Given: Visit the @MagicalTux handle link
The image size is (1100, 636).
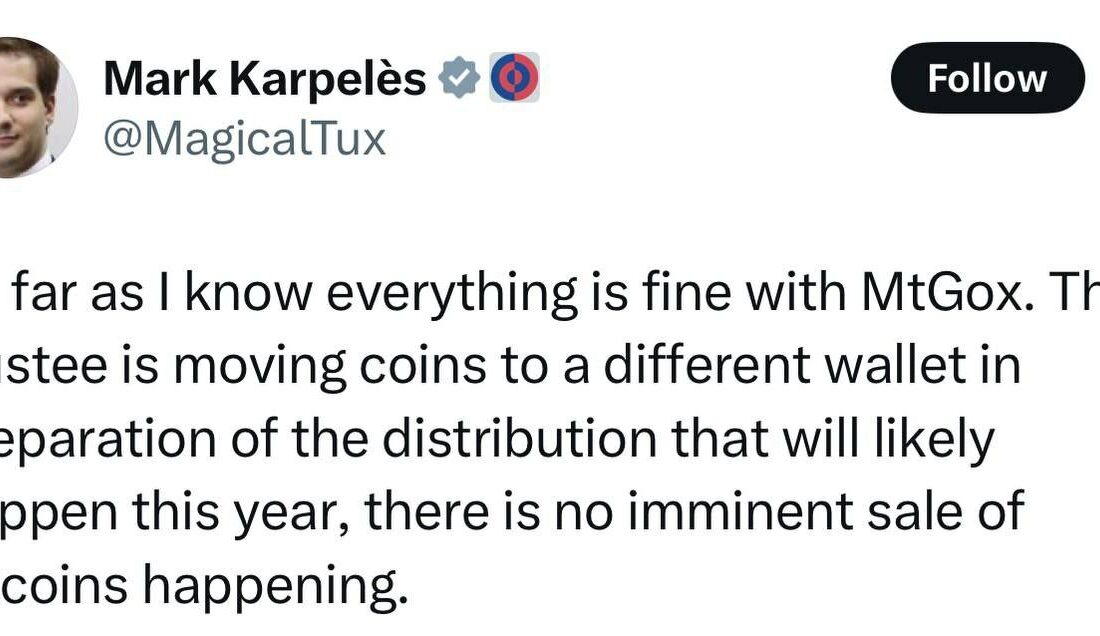Looking at the screenshot, I should point(245,139).
